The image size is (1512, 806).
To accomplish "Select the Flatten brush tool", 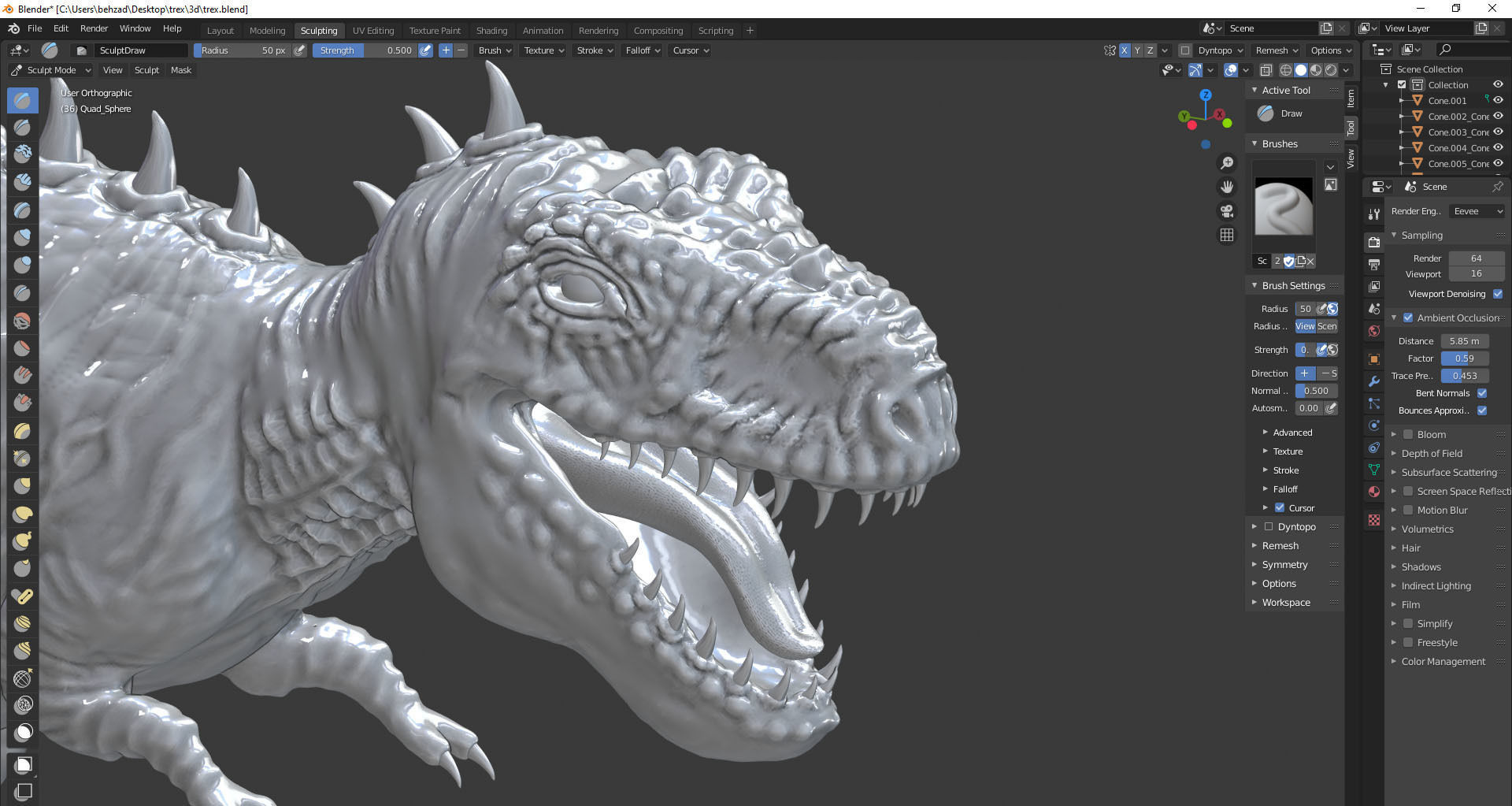I will click(23, 348).
